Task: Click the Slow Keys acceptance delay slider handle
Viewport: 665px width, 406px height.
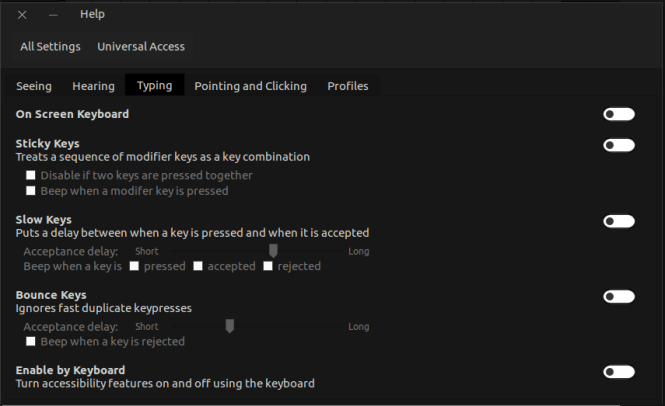Action: click(x=273, y=251)
